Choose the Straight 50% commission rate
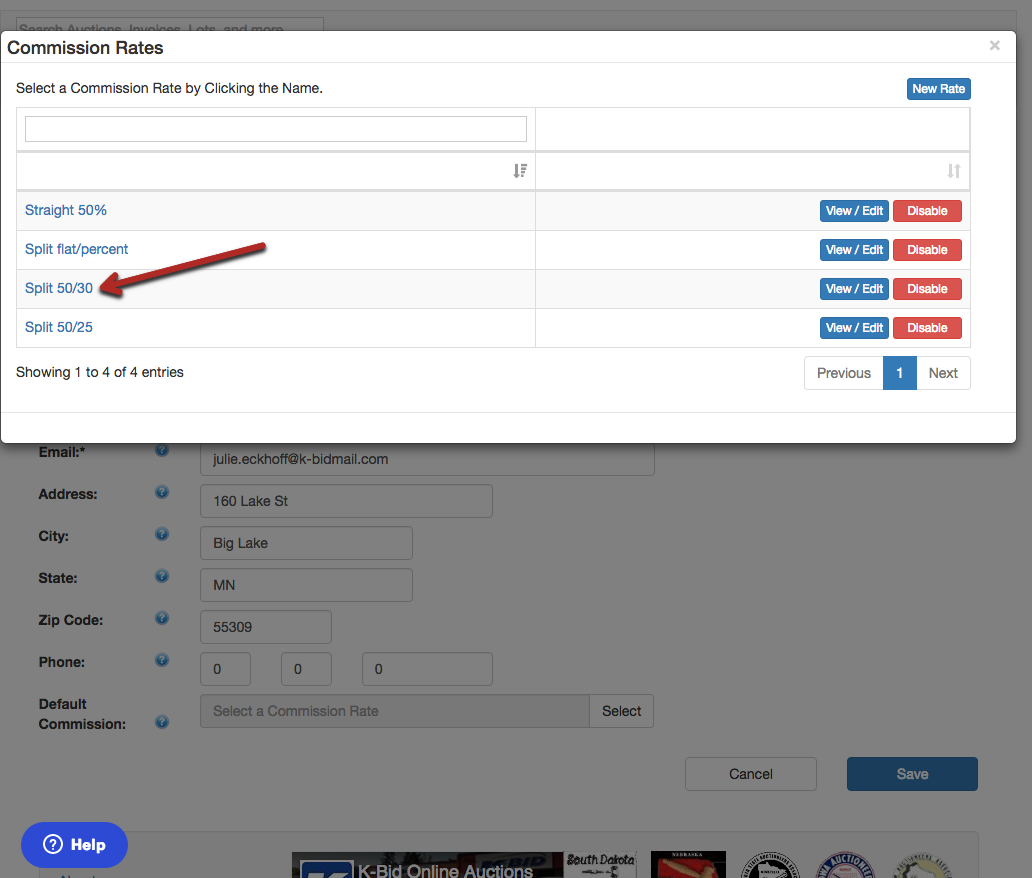1032x878 pixels. coord(66,210)
